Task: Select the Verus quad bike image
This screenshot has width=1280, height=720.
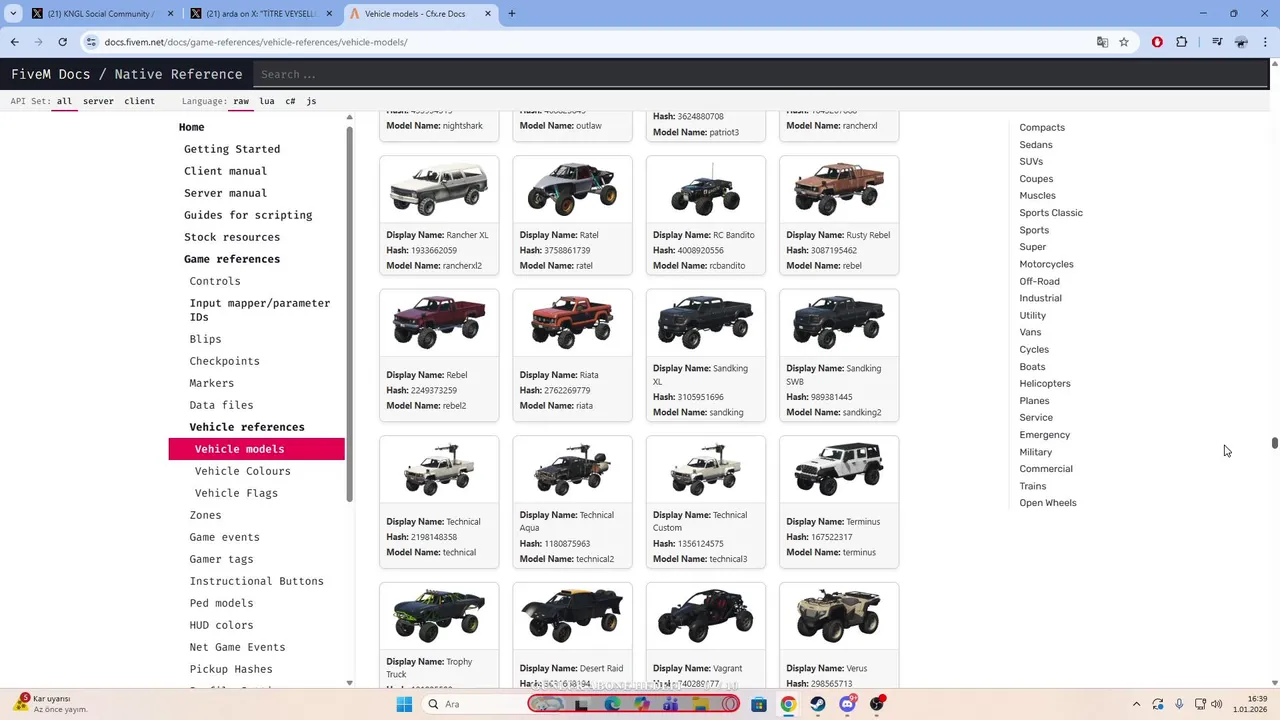Action: 838,615
